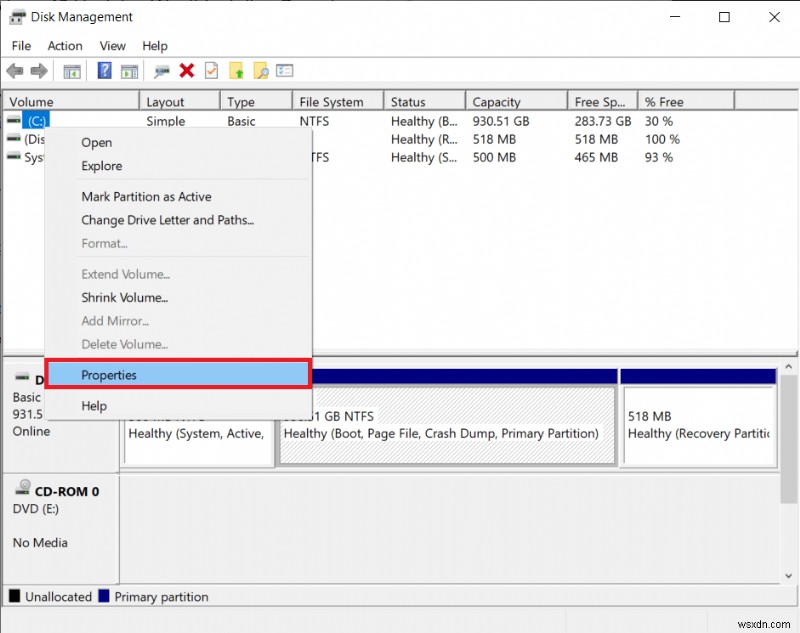Toggle the Show/Hide console tree icon
The height and width of the screenshot is (633, 800).
point(70,70)
